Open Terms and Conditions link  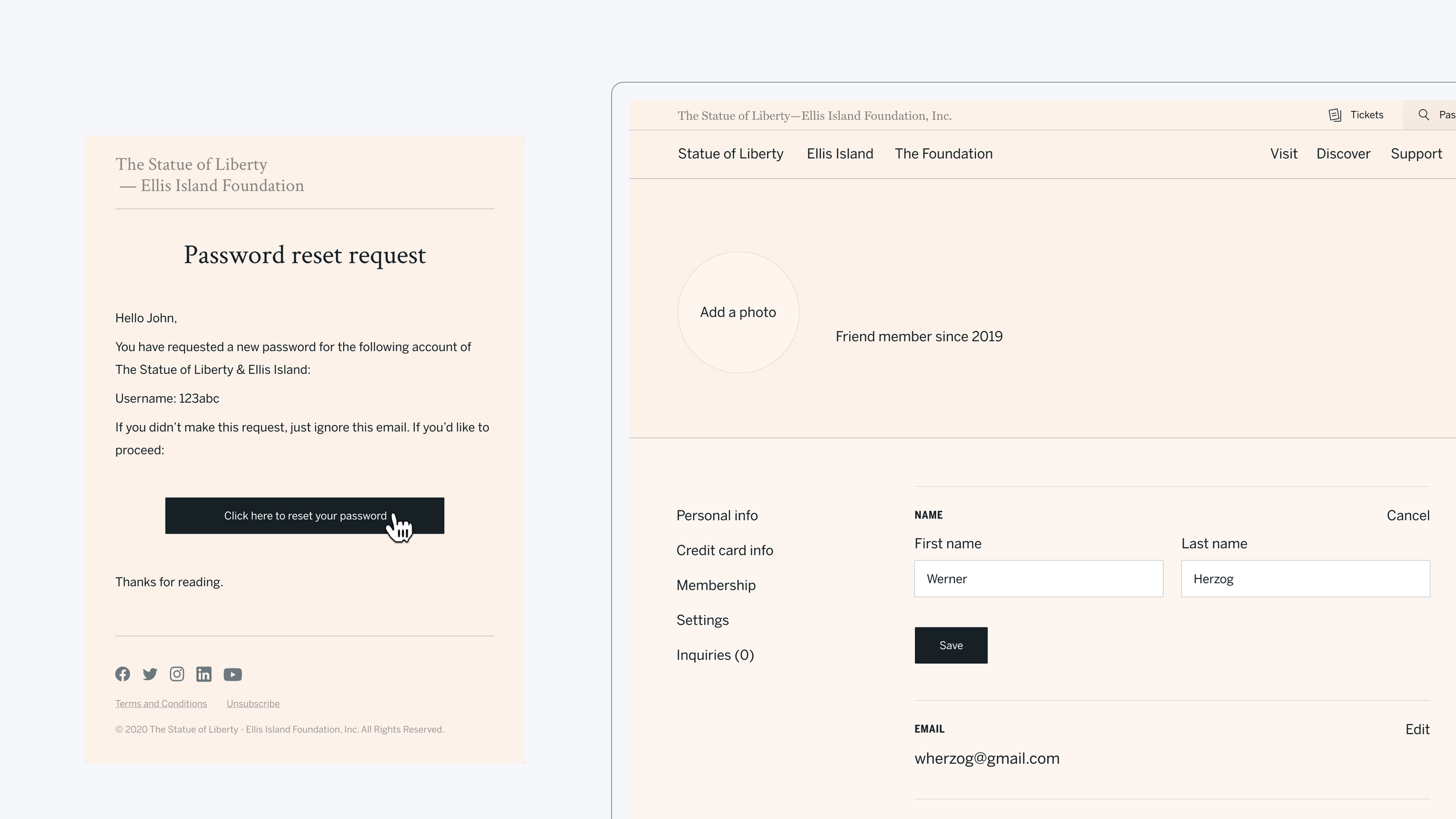[x=161, y=704]
